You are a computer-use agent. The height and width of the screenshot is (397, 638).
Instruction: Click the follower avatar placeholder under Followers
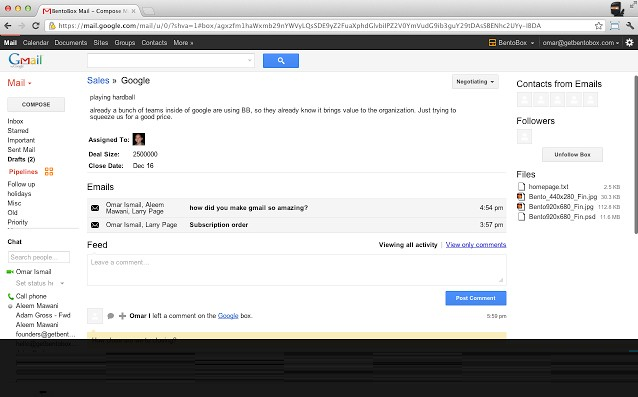524,136
